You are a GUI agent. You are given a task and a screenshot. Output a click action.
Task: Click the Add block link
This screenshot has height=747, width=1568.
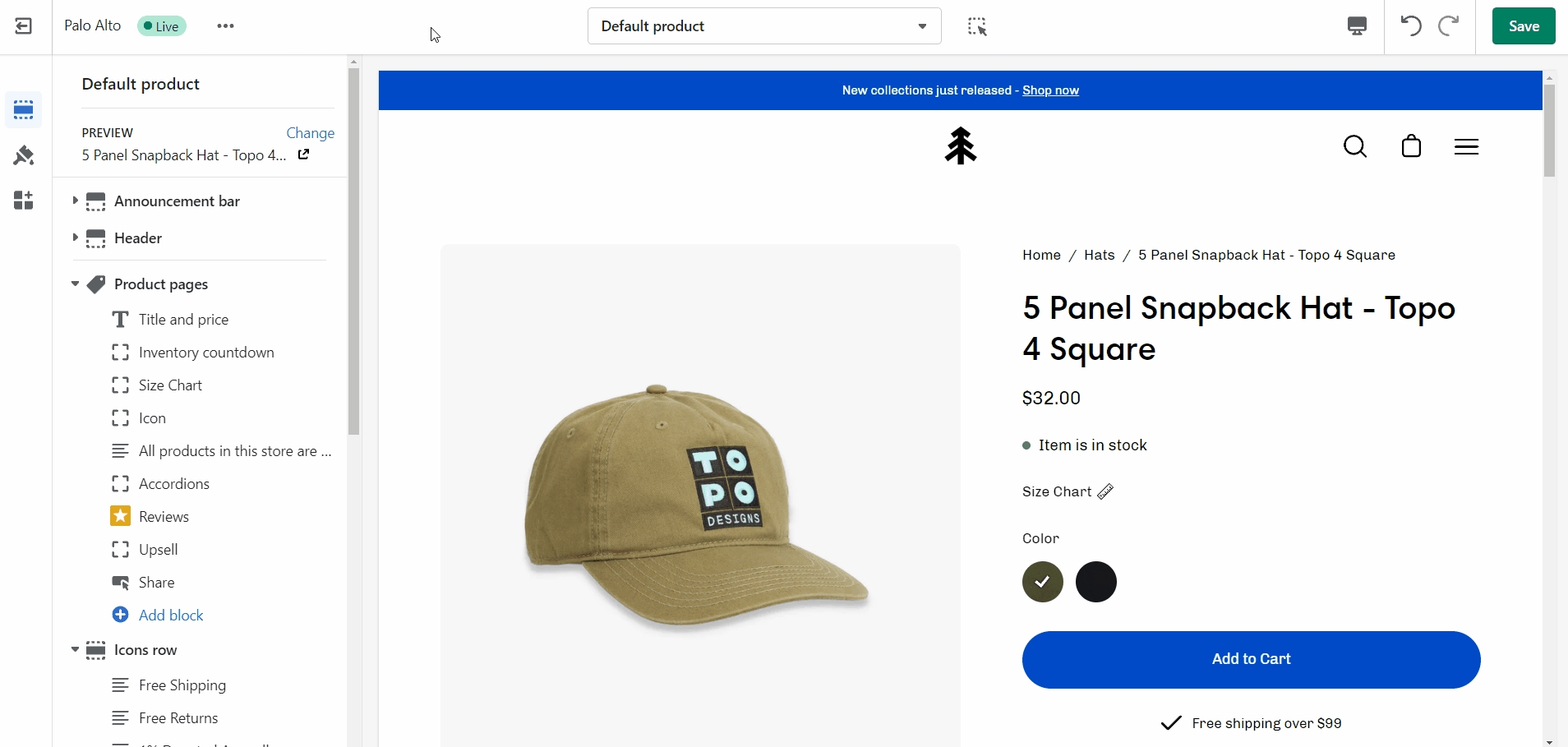[170, 616]
